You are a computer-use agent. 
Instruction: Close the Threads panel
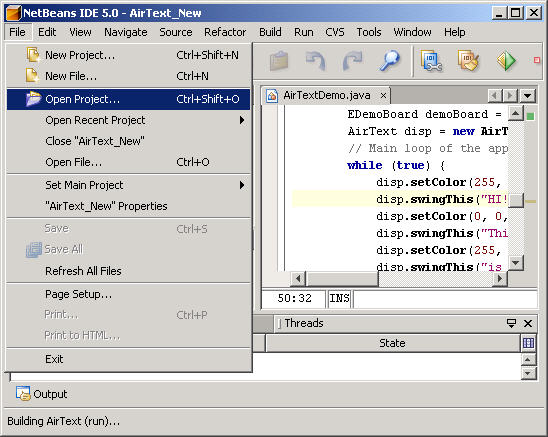tap(528, 323)
